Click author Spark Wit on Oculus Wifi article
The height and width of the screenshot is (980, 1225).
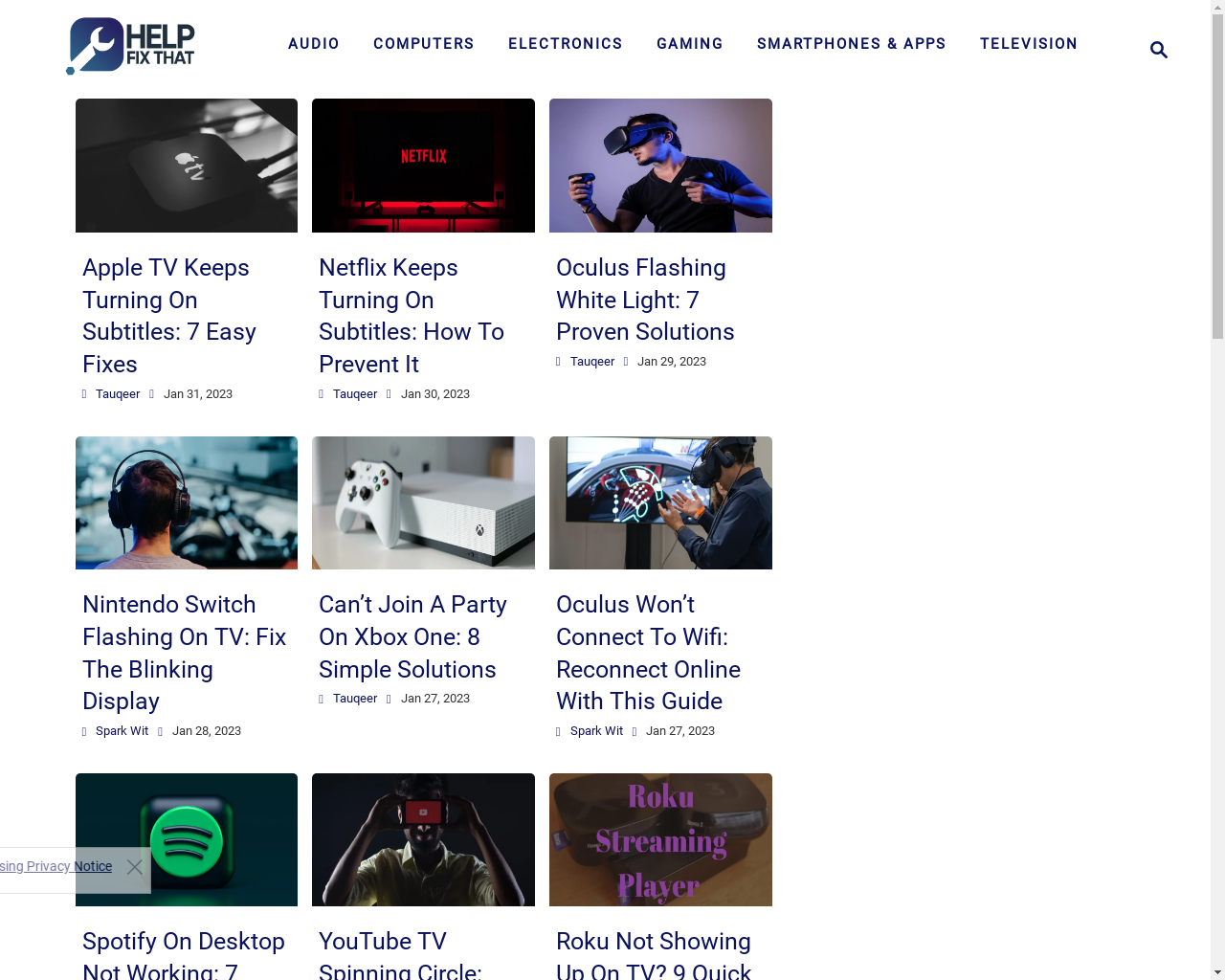596,731
